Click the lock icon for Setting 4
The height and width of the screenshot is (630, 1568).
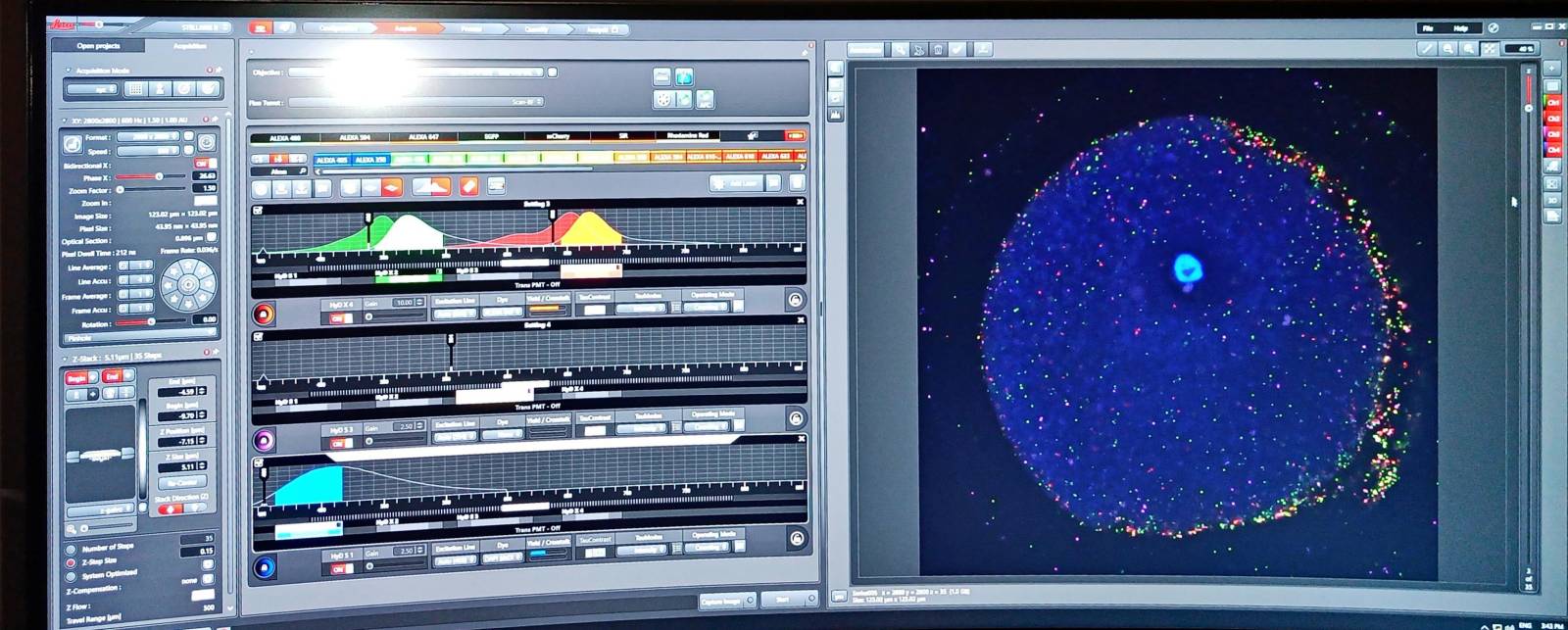[796, 418]
